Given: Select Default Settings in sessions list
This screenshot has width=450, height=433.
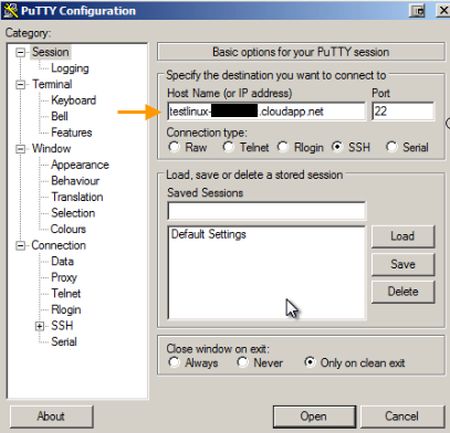Looking at the screenshot, I should (209, 234).
